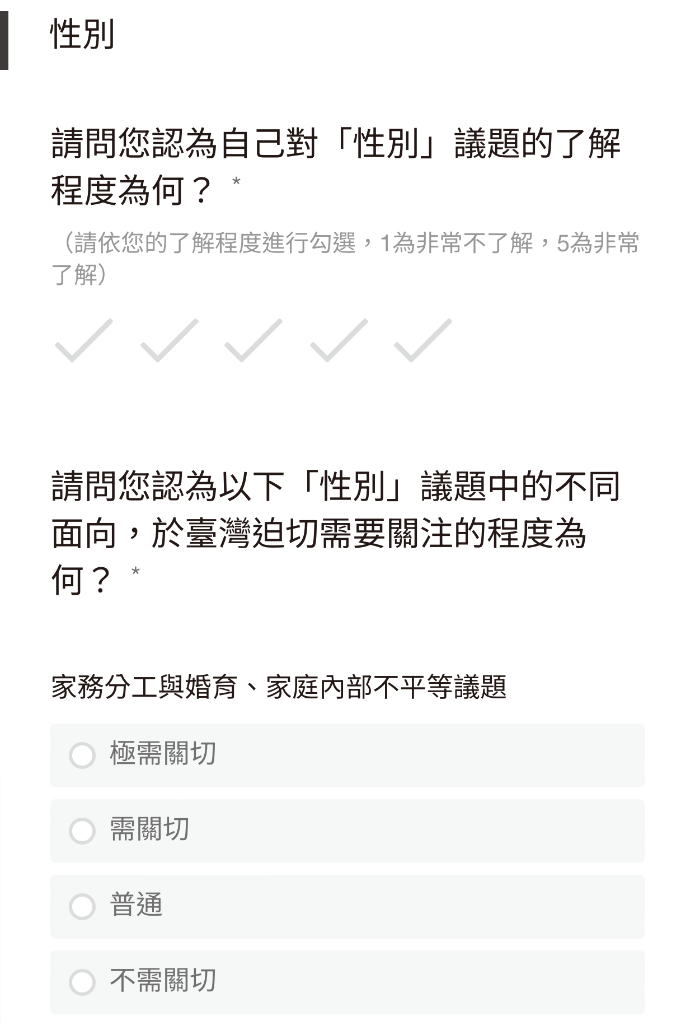The image size is (695, 1024).
Task: Select the fifth checkmark for rating 5
Action: point(423,340)
